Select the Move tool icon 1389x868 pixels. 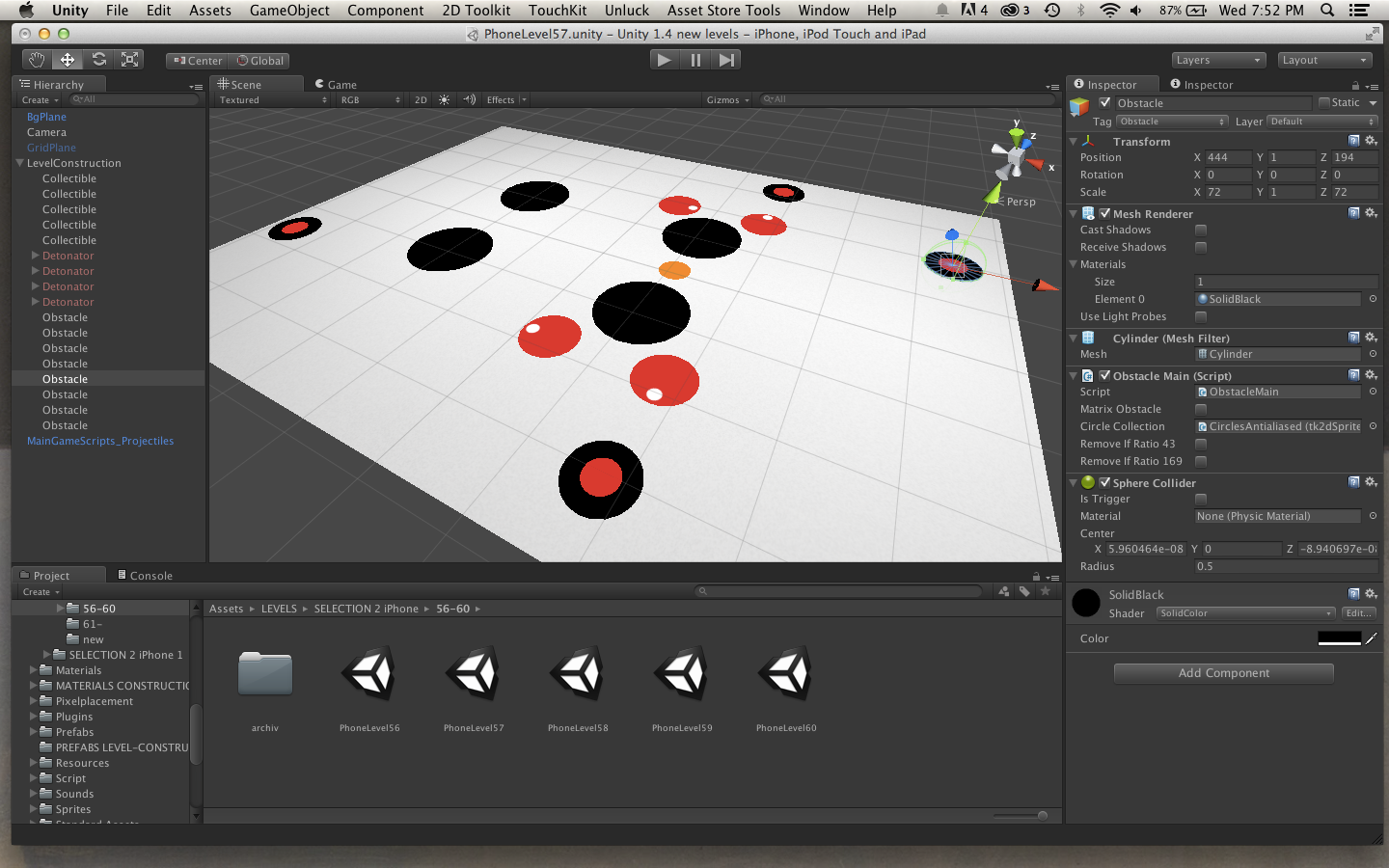click(x=68, y=60)
